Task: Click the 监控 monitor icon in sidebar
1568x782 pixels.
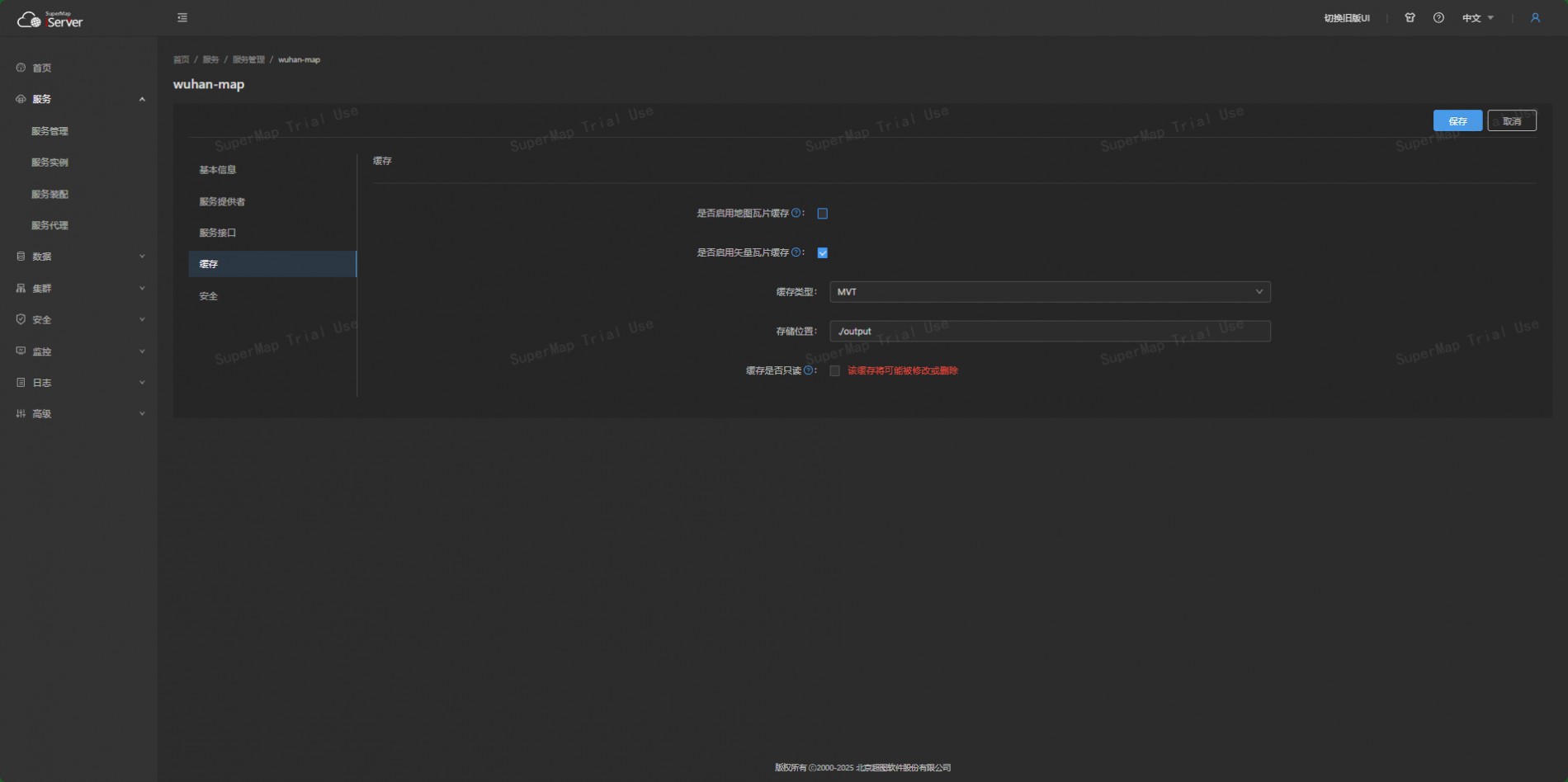Action: 21,351
